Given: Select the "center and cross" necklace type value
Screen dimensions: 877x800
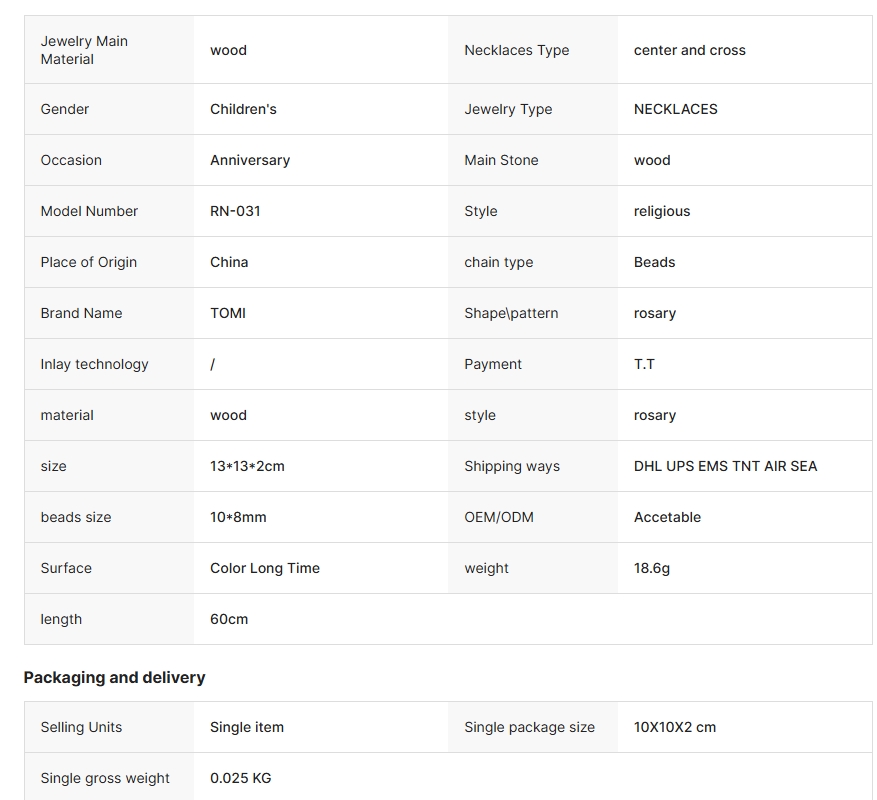Looking at the screenshot, I should (x=689, y=50).
